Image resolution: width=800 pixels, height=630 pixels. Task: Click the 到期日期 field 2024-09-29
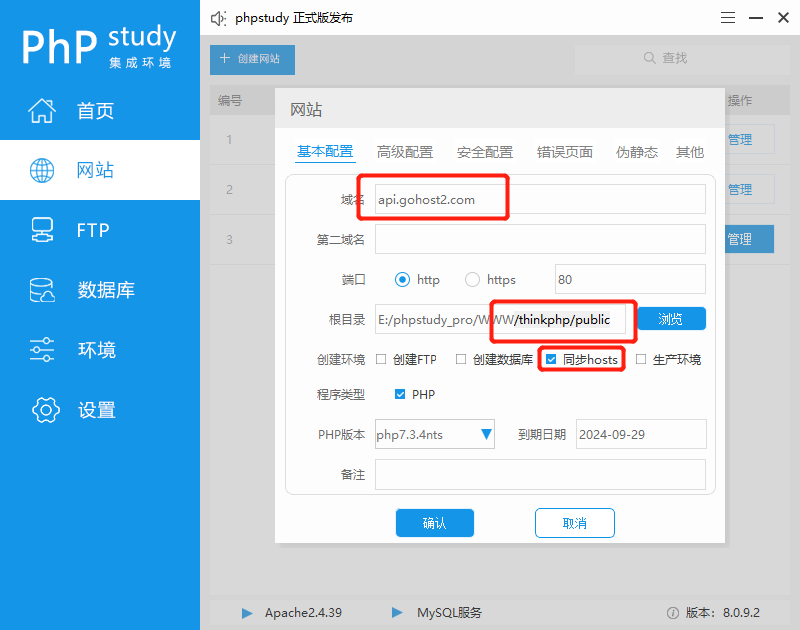pyautogui.click(x=641, y=434)
